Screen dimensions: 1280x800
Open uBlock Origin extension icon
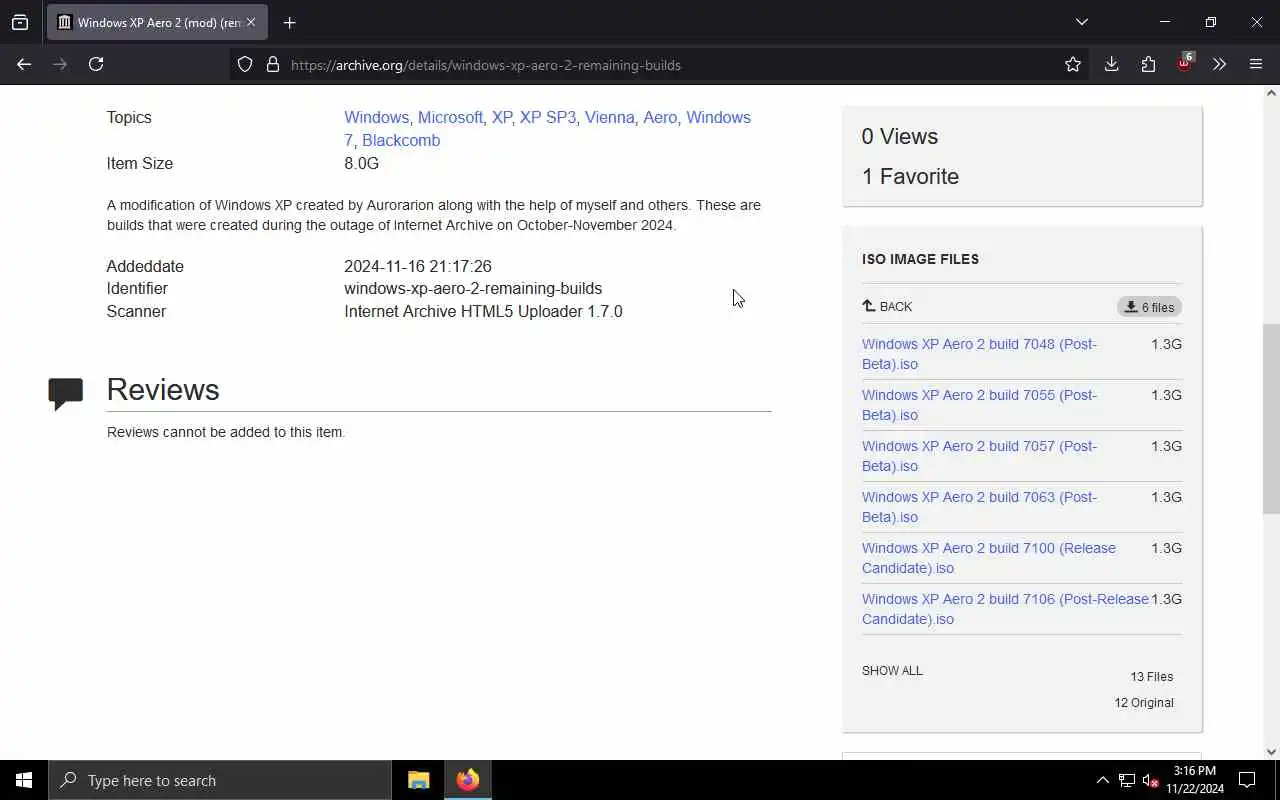(x=1185, y=63)
